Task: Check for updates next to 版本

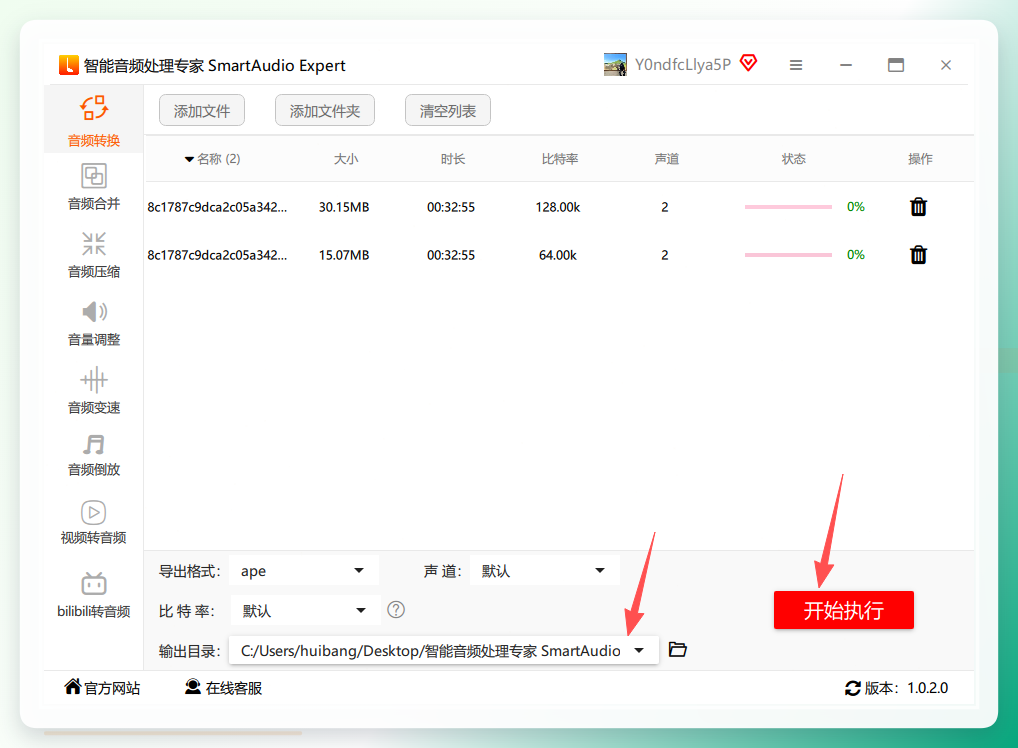Action: pos(852,688)
